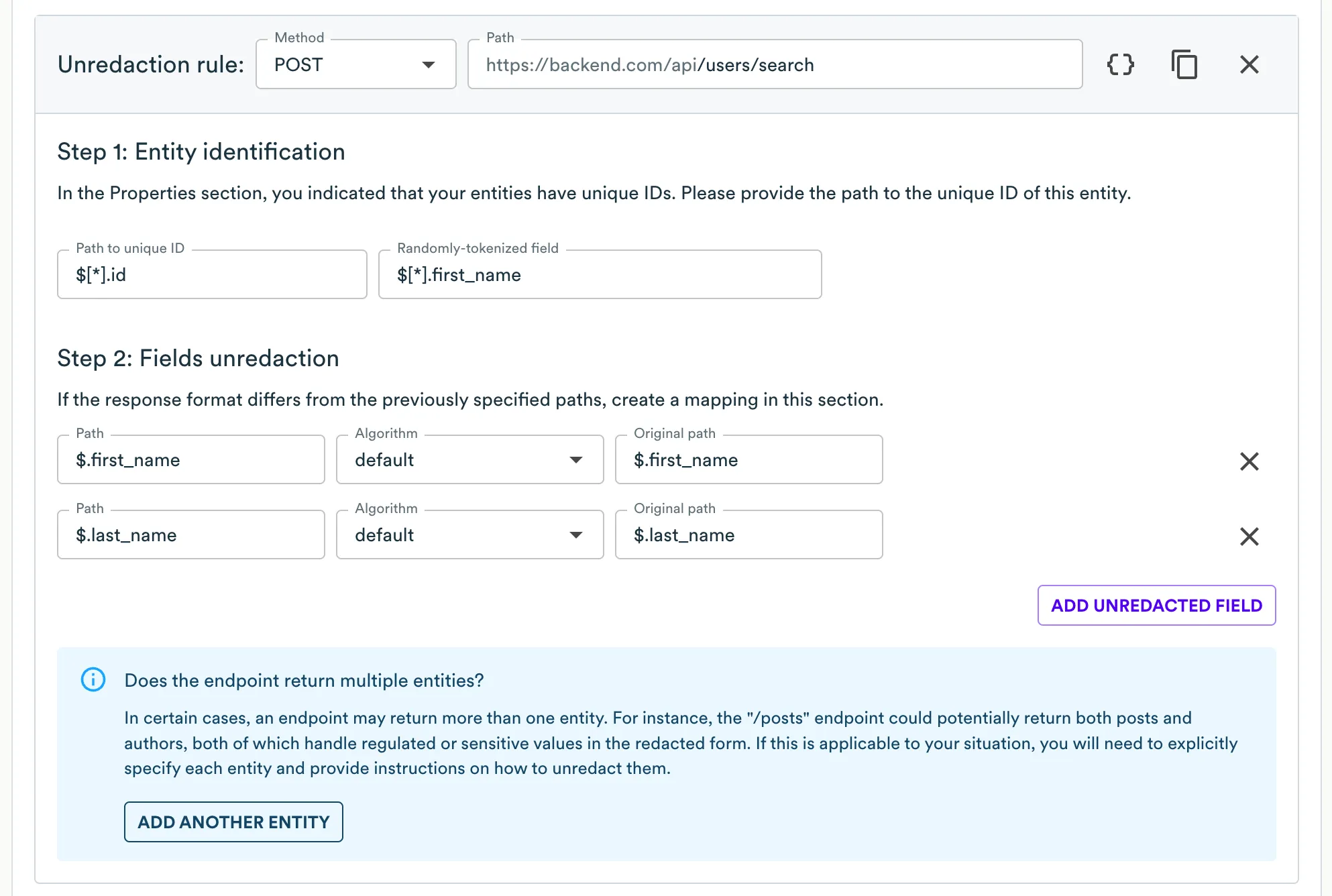This screenshot has height=896, width=1332.
Task: Click the Step 2: Fields unredaction heading
Action: point(198,358)
